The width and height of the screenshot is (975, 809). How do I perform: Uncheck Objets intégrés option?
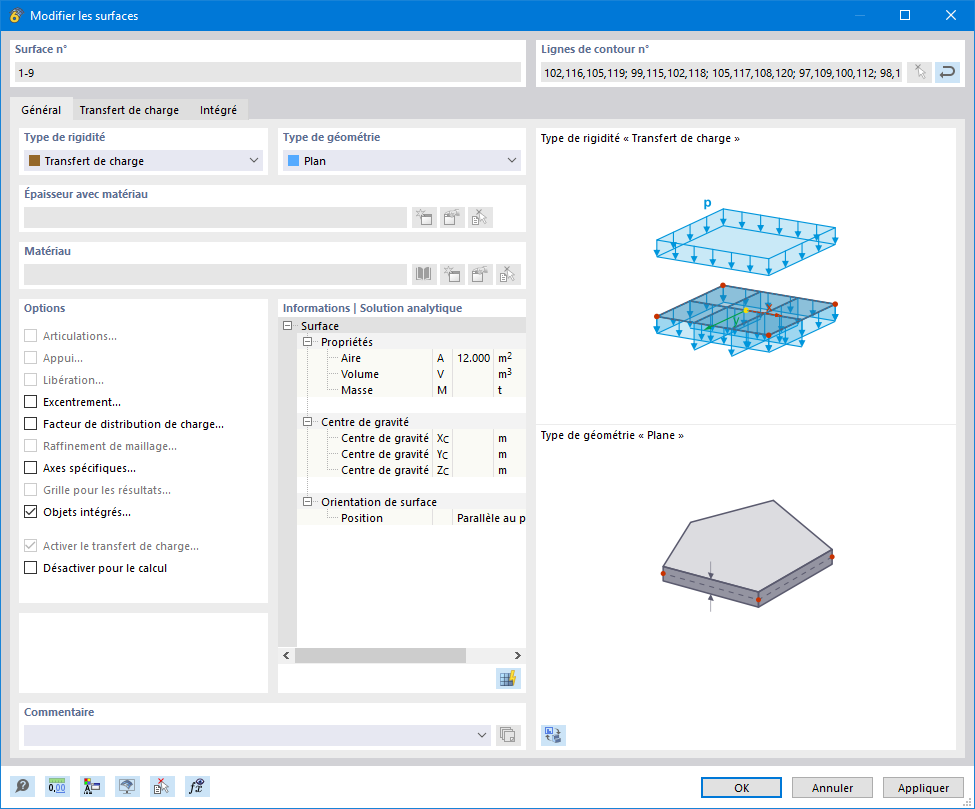(30, 512)
